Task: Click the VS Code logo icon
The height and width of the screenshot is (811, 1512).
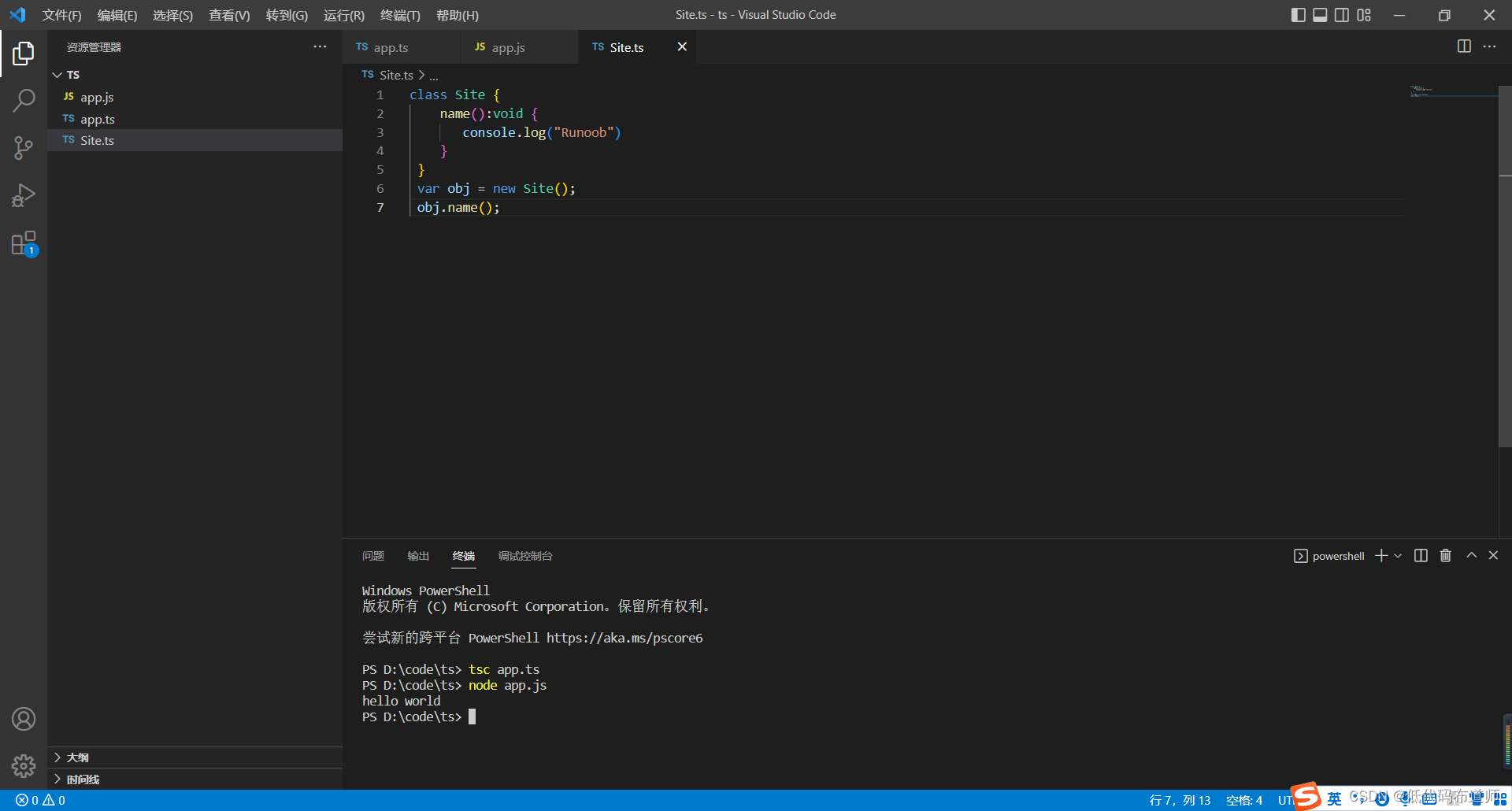Action: pos(17,15)
